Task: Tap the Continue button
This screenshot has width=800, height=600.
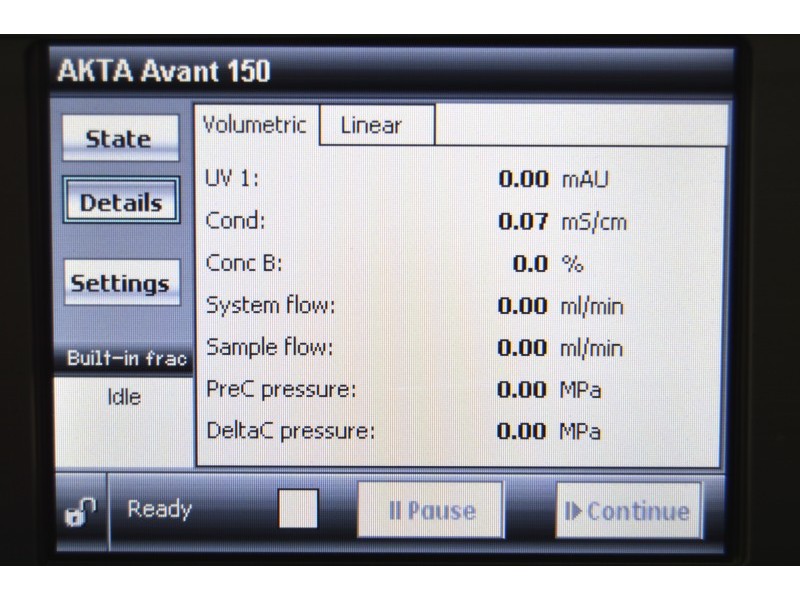Action: 629,511
